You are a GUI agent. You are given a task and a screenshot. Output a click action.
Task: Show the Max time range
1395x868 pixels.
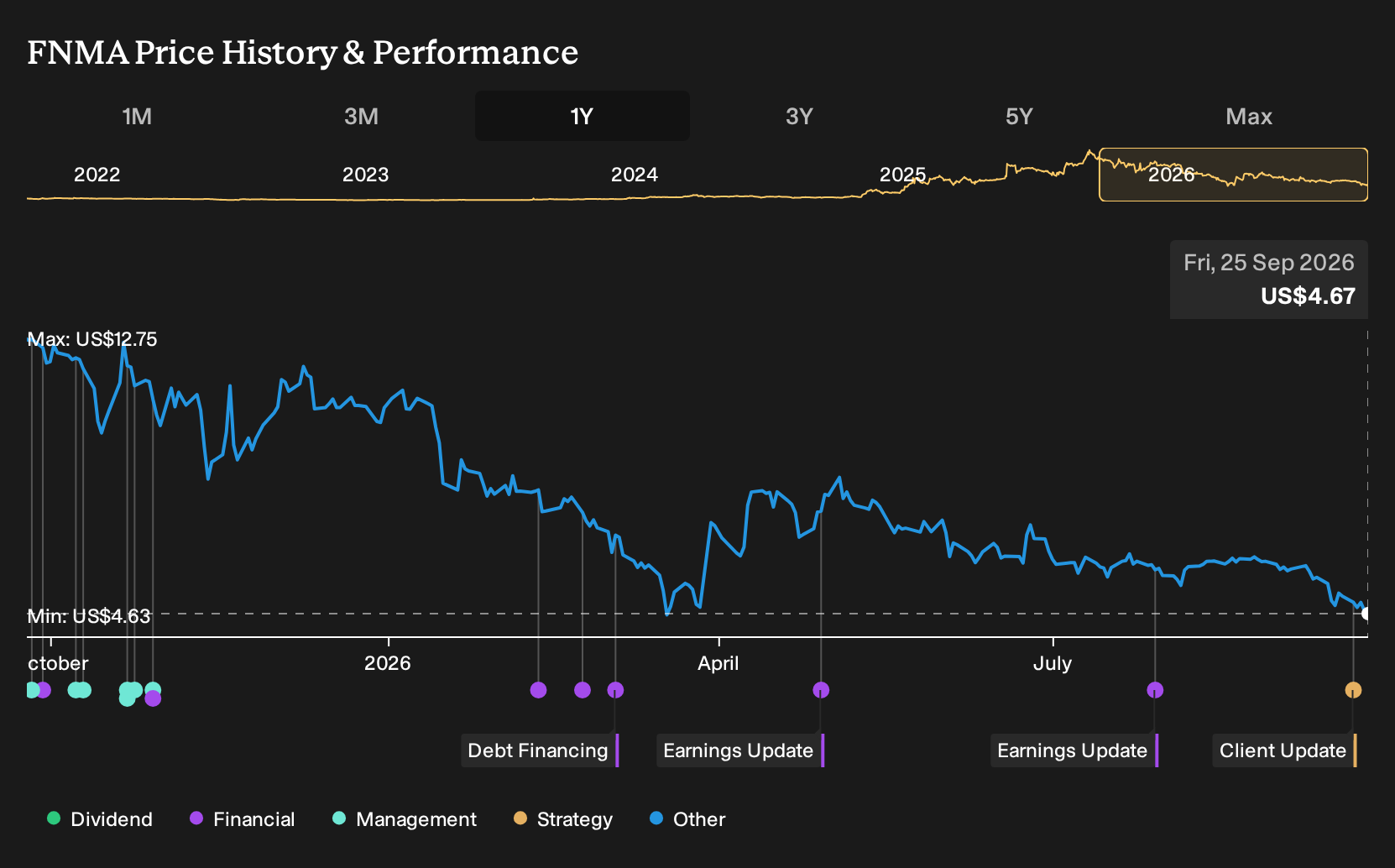click(1249, 116)
